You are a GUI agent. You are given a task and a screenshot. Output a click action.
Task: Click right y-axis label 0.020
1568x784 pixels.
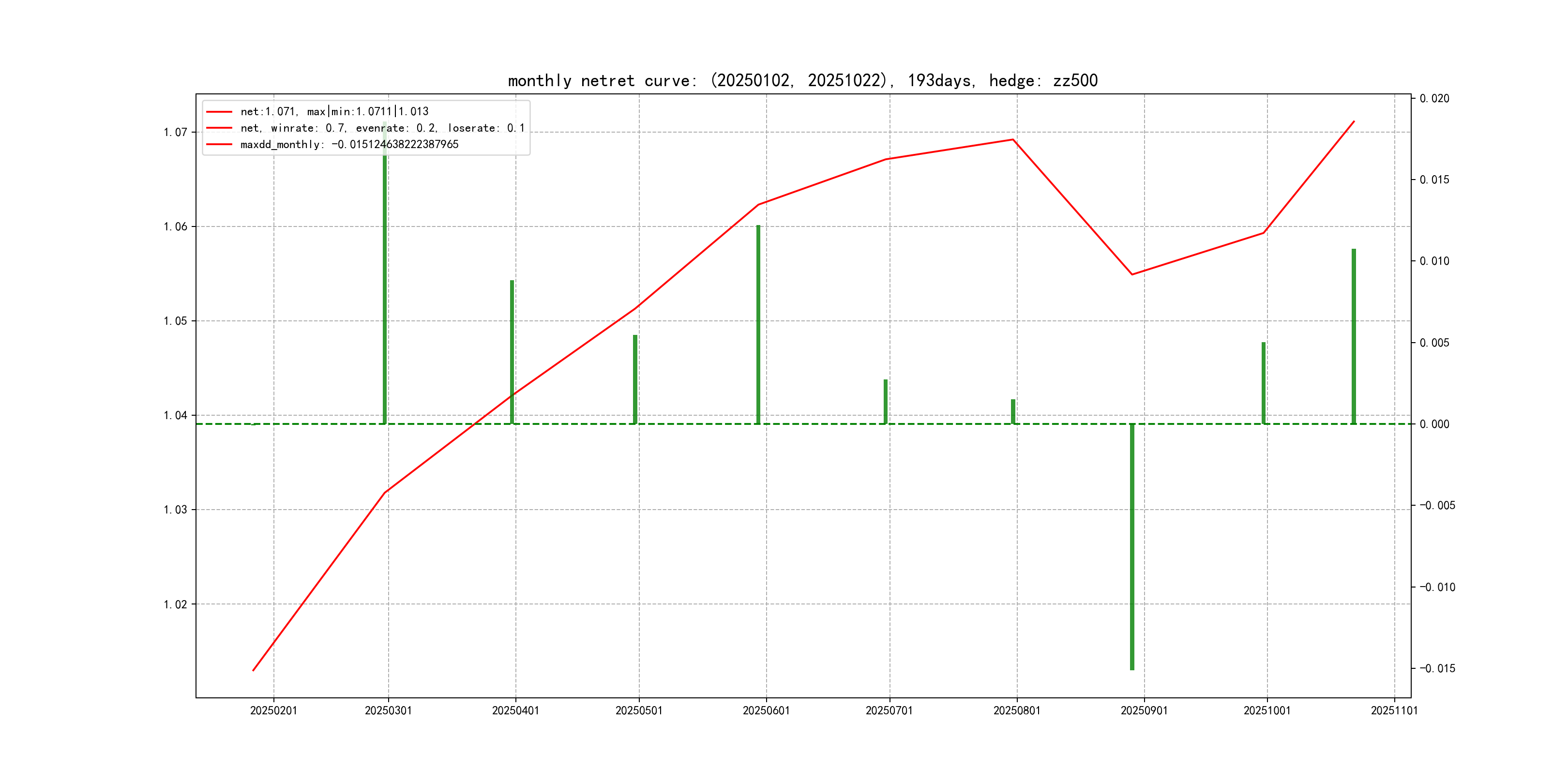click(x=1434, y=99)
